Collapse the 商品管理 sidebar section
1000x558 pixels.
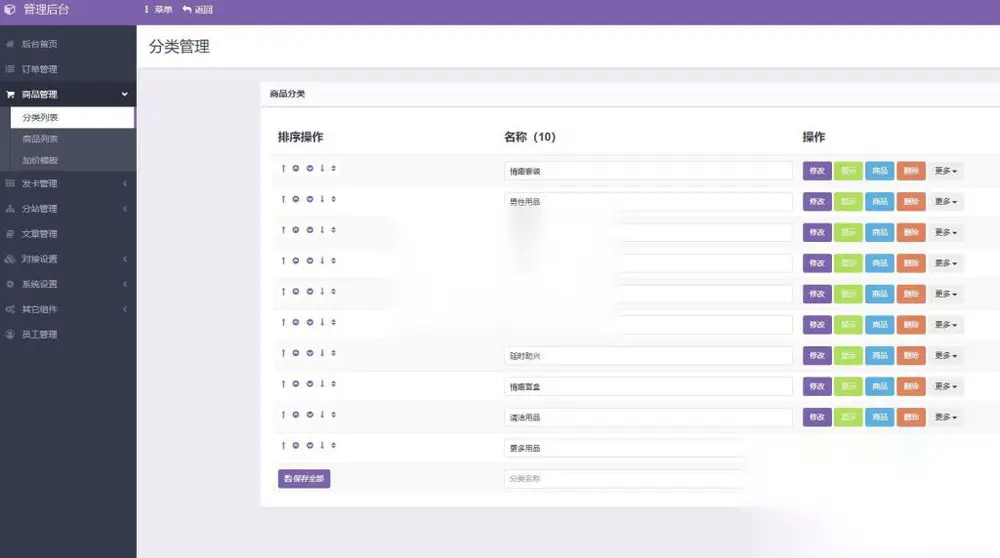pos(68,94)
